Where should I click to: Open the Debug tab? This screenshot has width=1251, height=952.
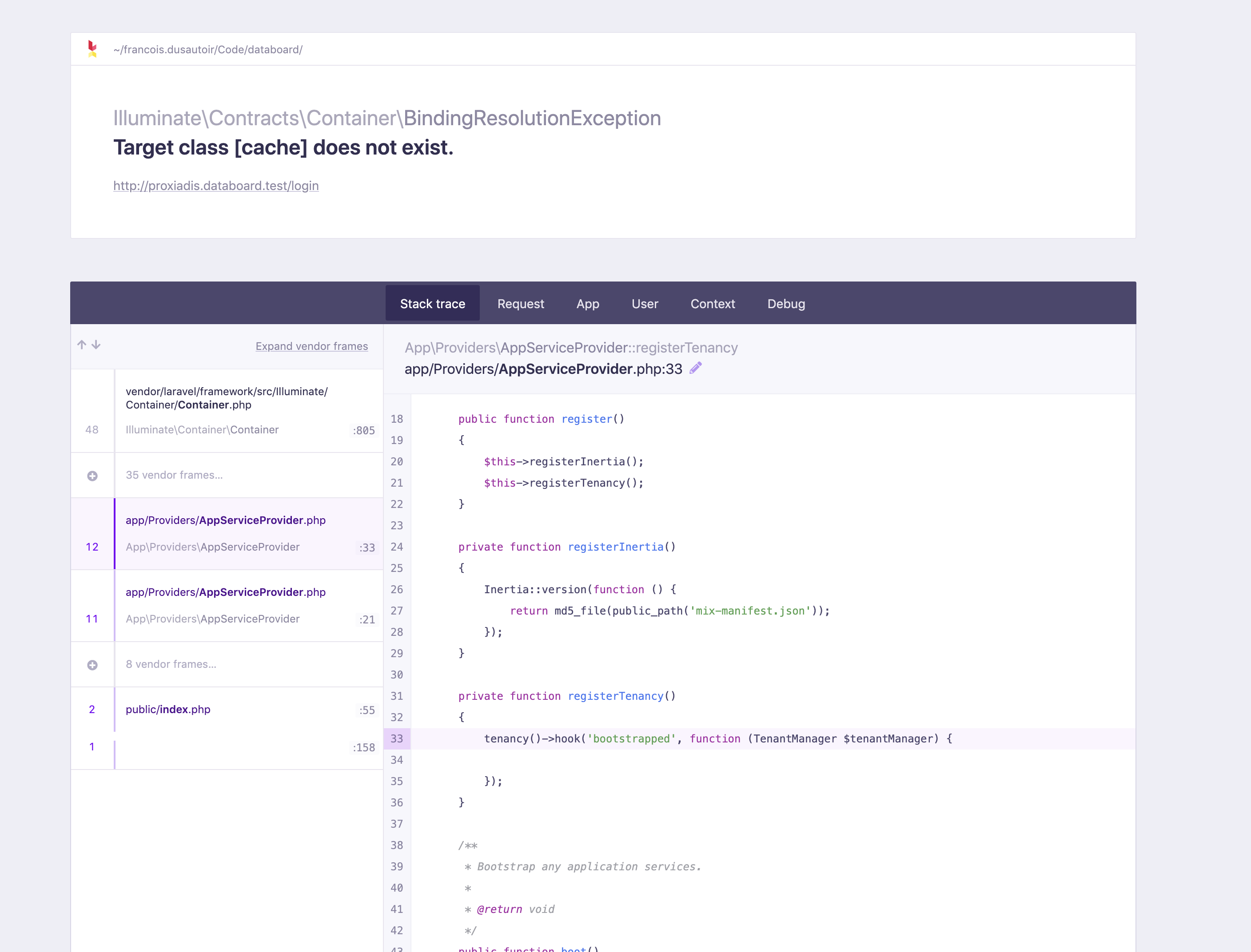click(785, 303)
